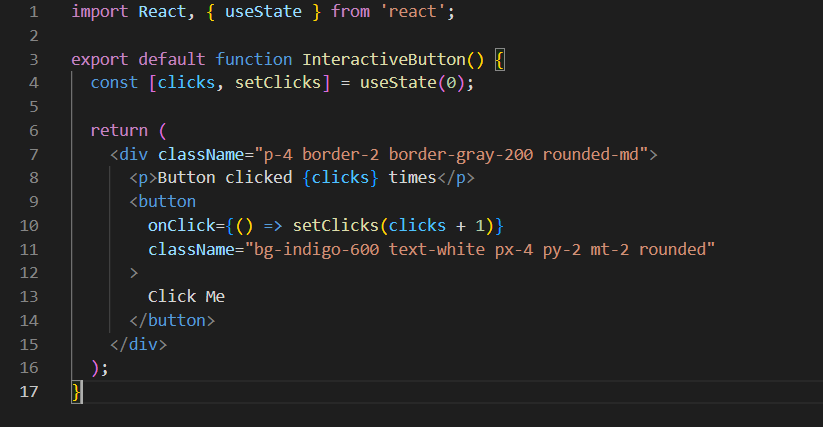Click the 'function' keyword
This screenshot has width=823, height=427.
point(254,59)
